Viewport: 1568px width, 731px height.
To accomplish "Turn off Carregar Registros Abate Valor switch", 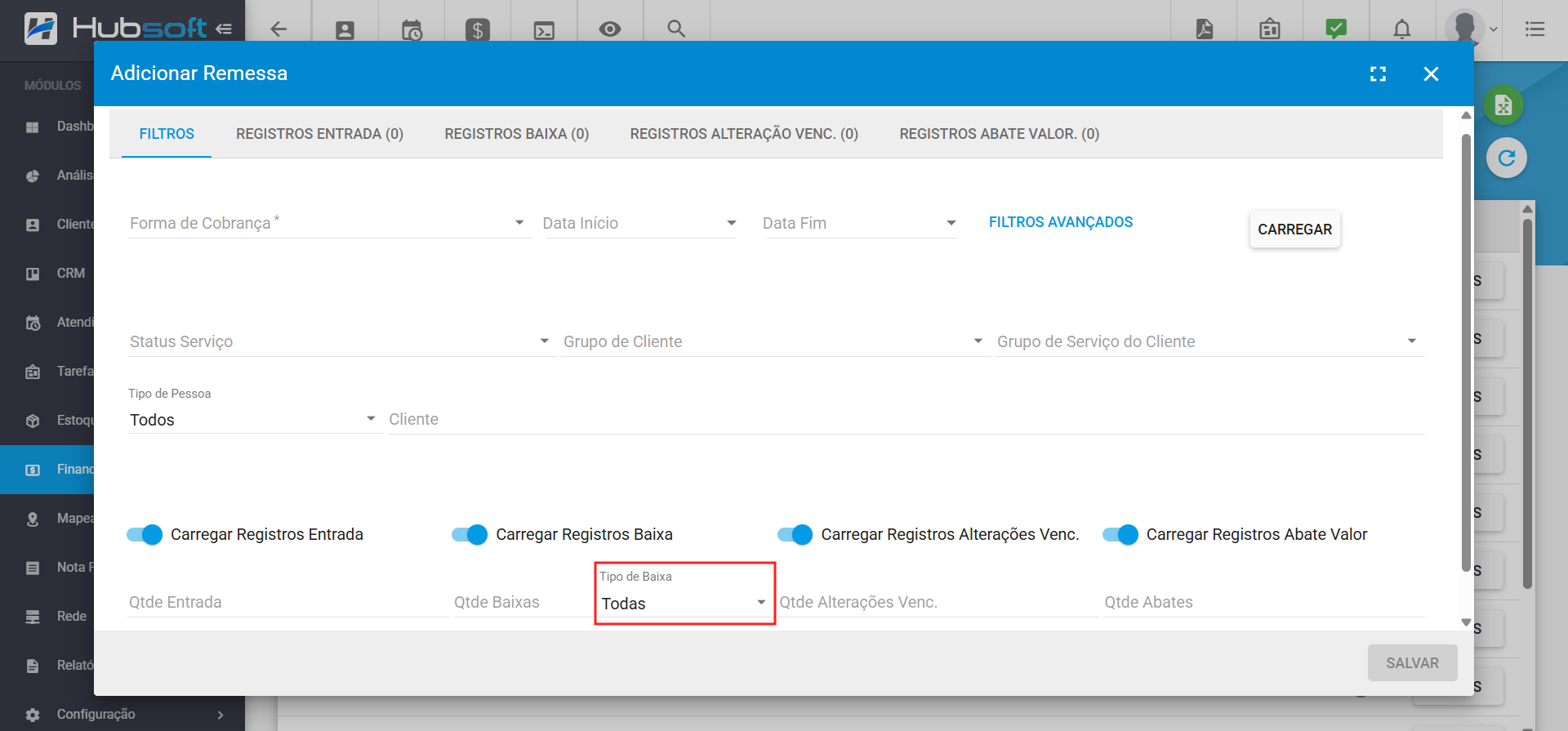I will coord(1120,535).
